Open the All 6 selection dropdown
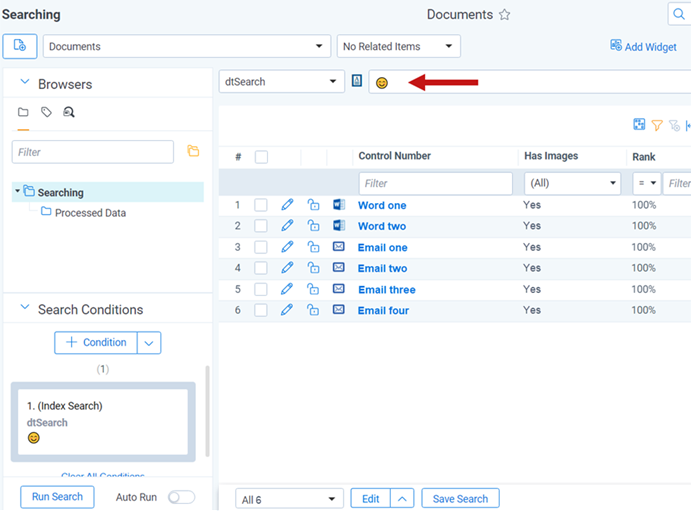The width and height of the screenshot is (691, 511). tap(289, 499)
